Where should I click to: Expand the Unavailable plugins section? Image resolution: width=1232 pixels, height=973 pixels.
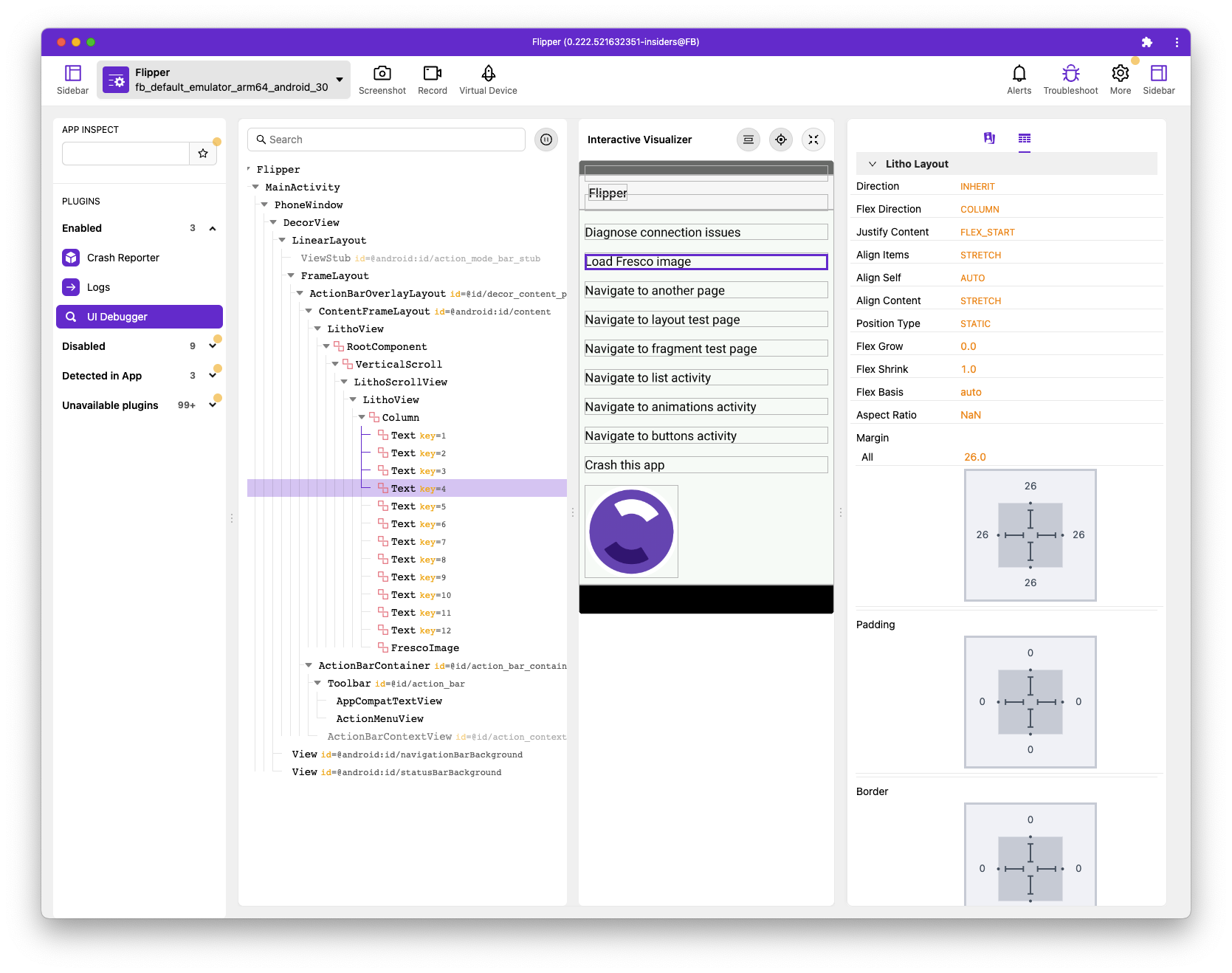coord(213,405)
